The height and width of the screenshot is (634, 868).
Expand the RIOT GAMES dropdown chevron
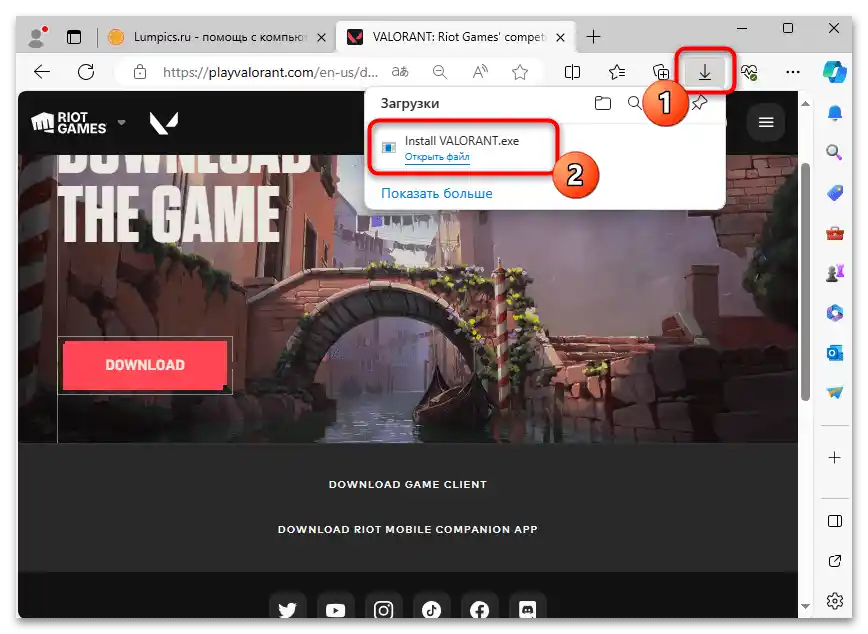coord(121,123)
